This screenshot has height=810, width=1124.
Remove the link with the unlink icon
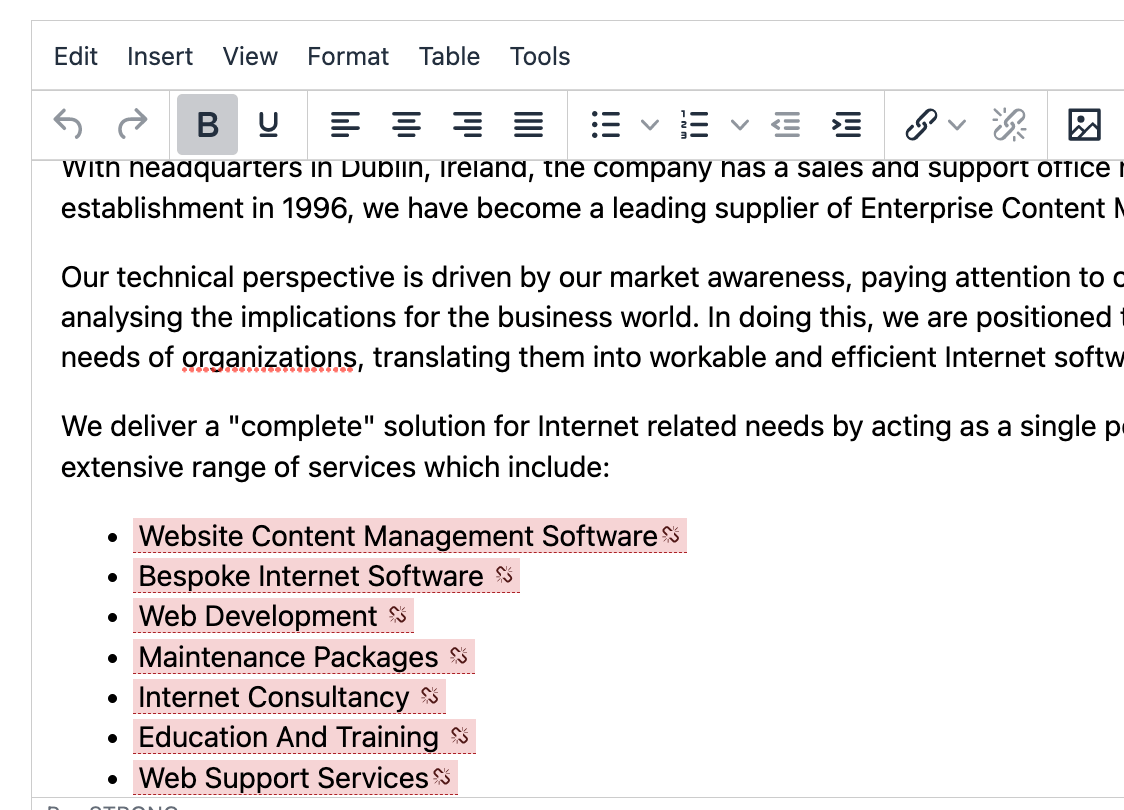coord(1009,124)
